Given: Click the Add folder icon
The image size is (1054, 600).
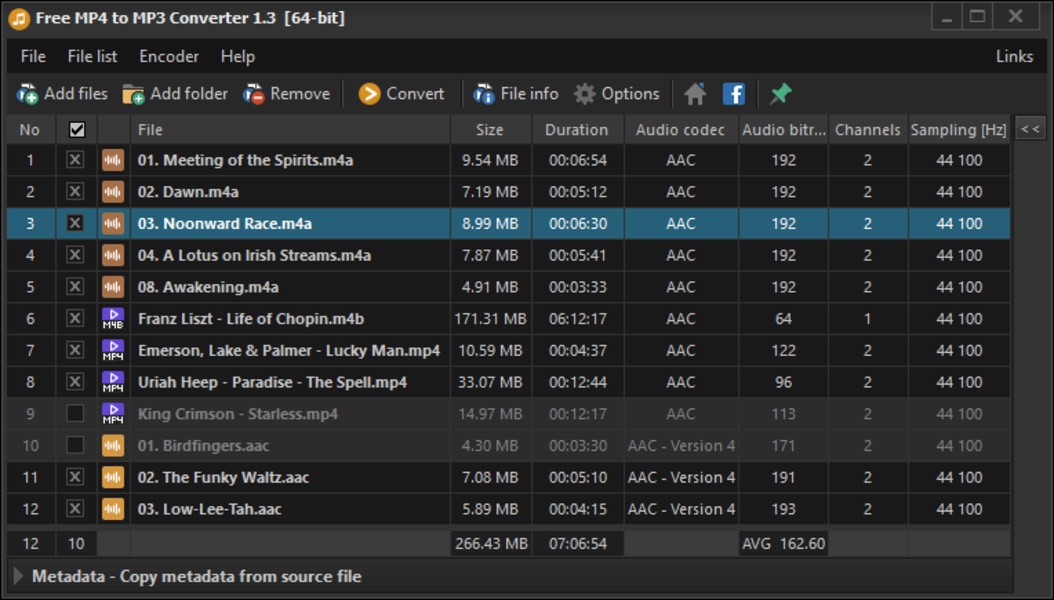Looking at the screenshot, I should [x=133, y=94].
